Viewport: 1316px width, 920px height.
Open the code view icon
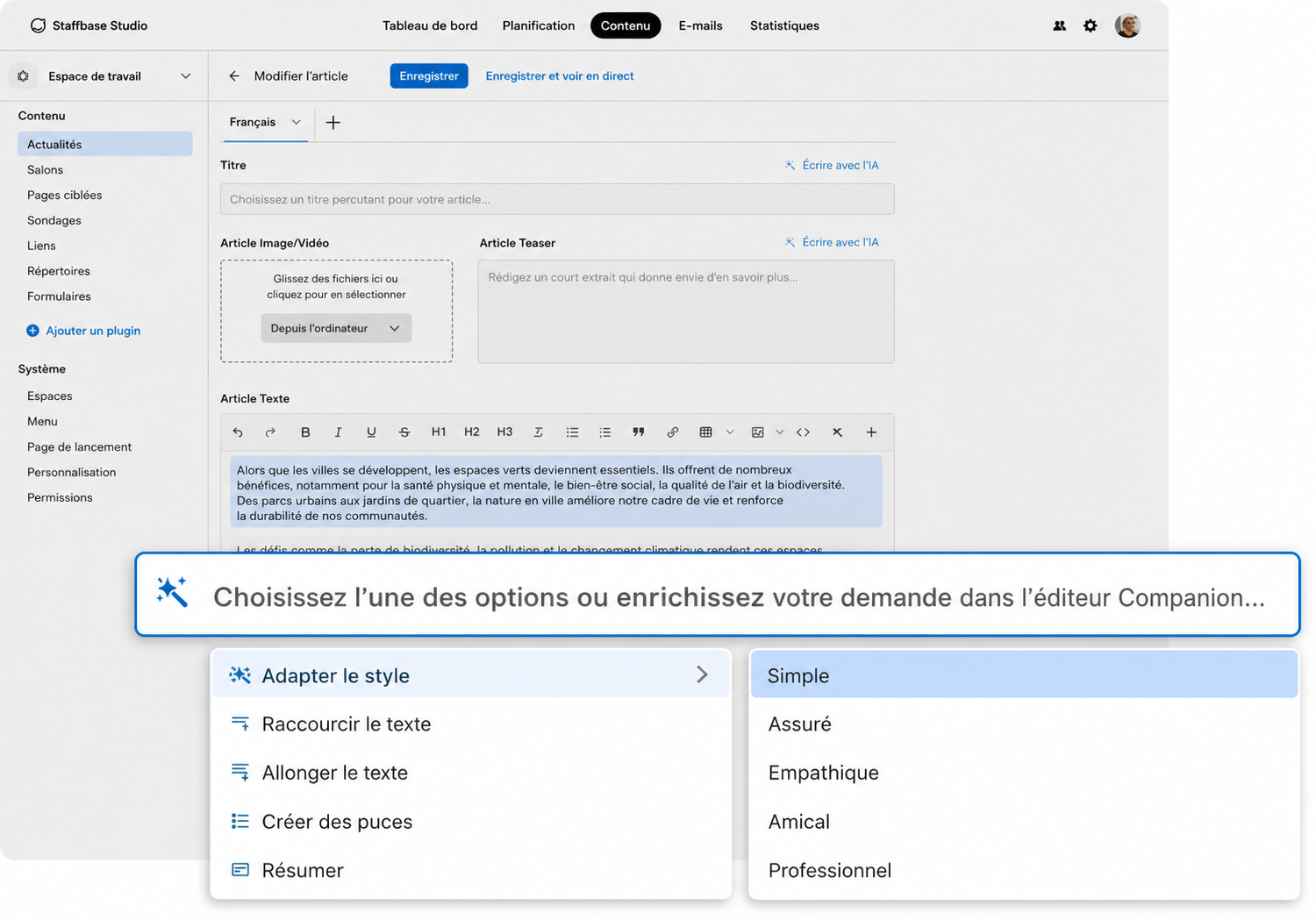(803, 432)
